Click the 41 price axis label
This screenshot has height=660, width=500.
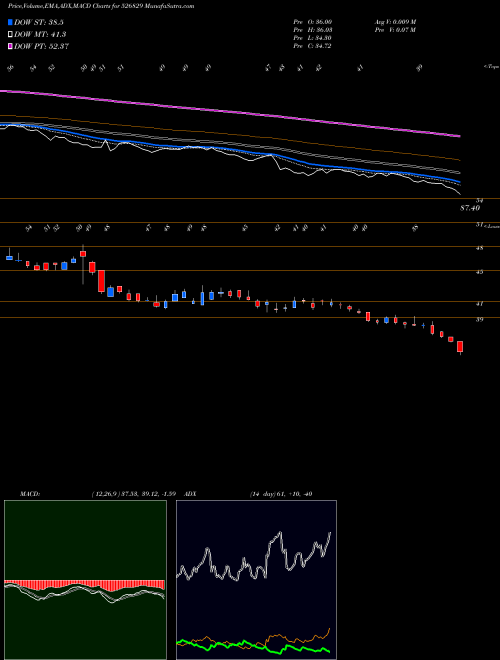click(x=479, y=303)
